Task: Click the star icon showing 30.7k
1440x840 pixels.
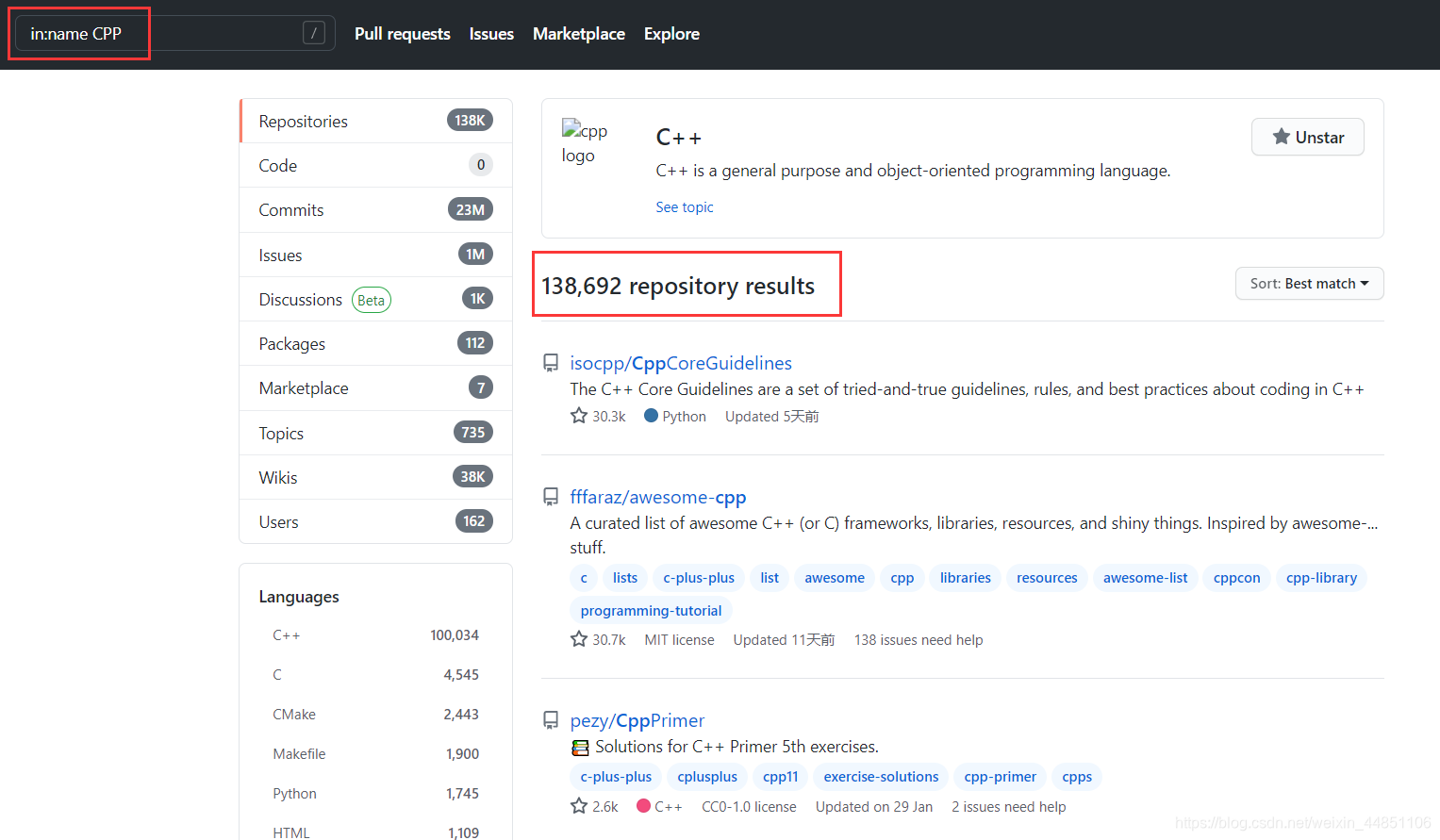Action: tap(579, 639)
